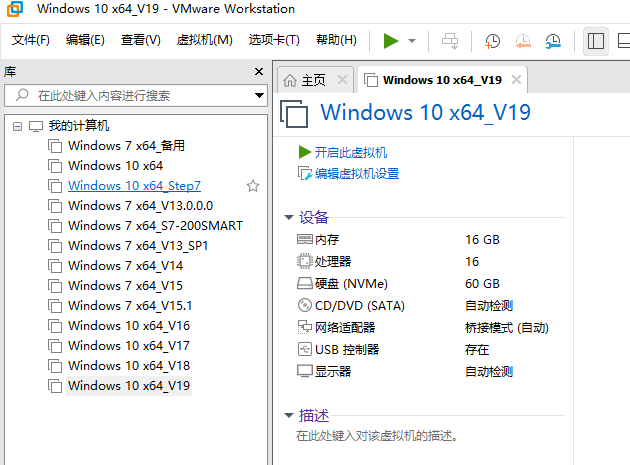This screenshot has width=630, height=465.
Task: Close the library panel with X
Action: (259, 72)
